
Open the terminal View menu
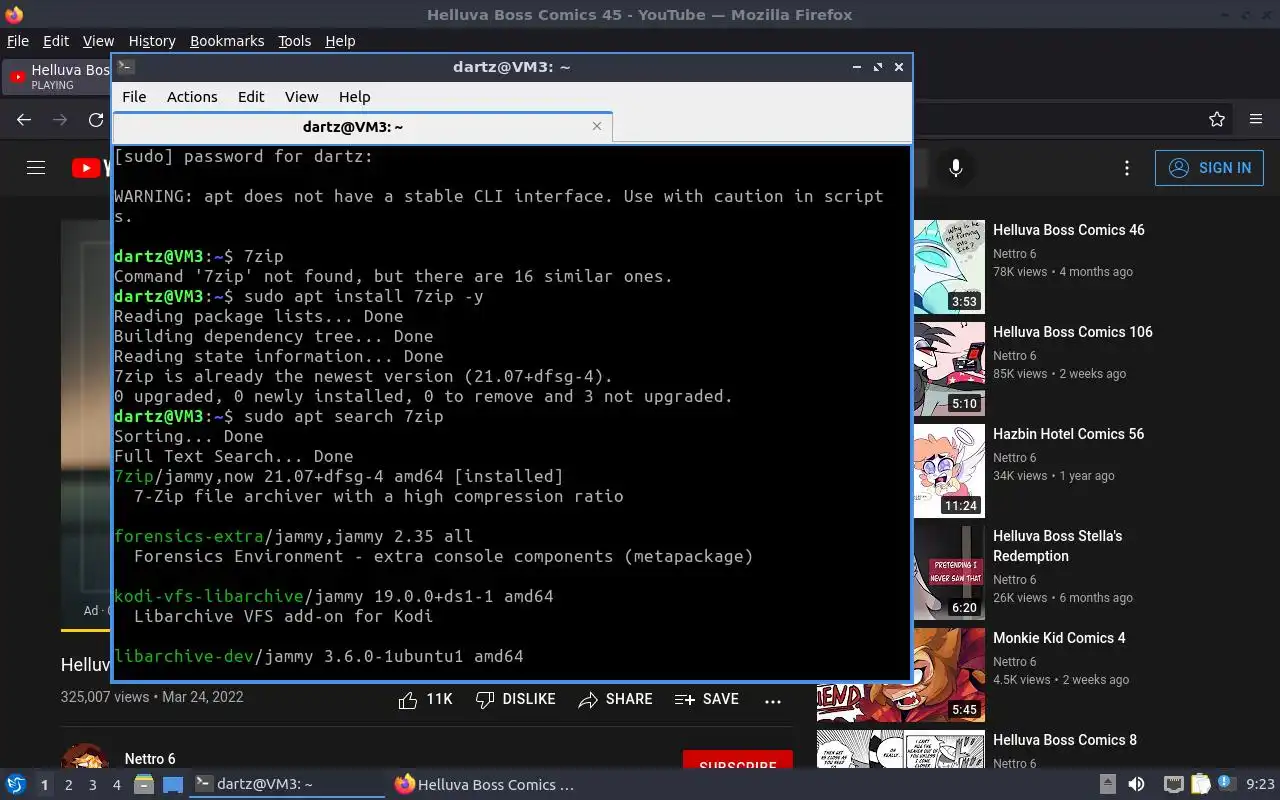click(x=301, y=97)
